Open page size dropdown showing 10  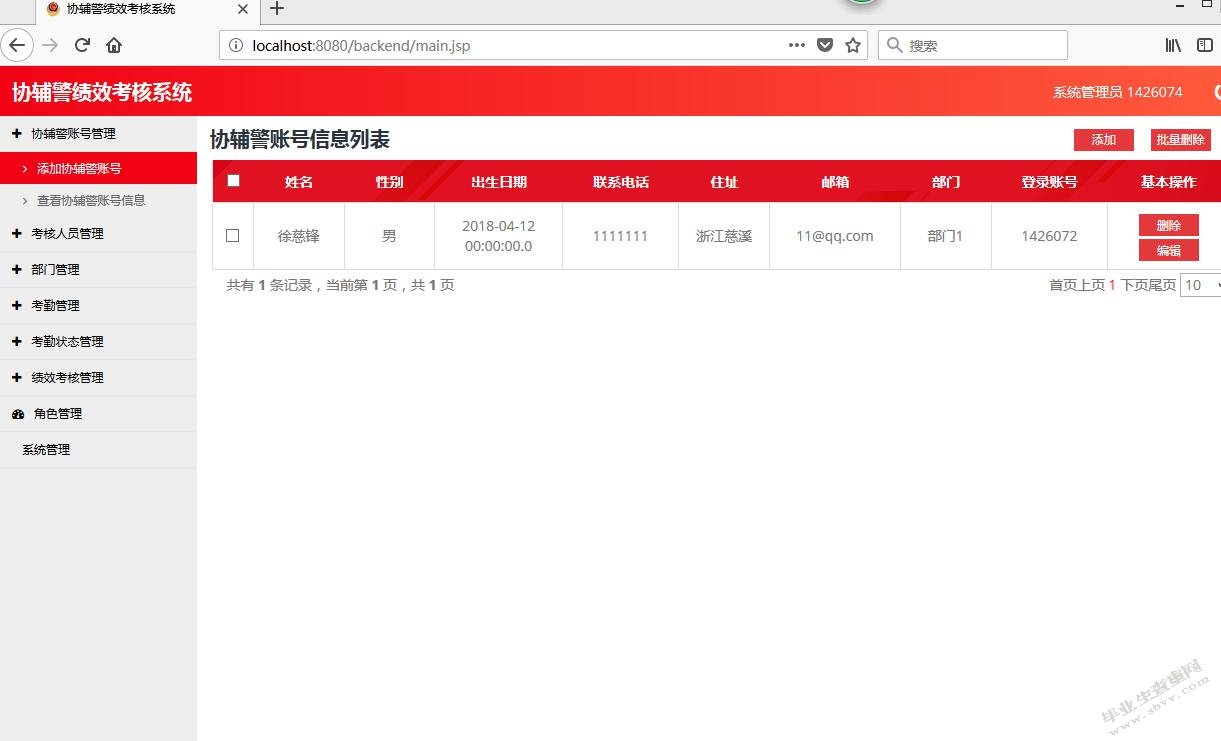(x=1200, y=285)
